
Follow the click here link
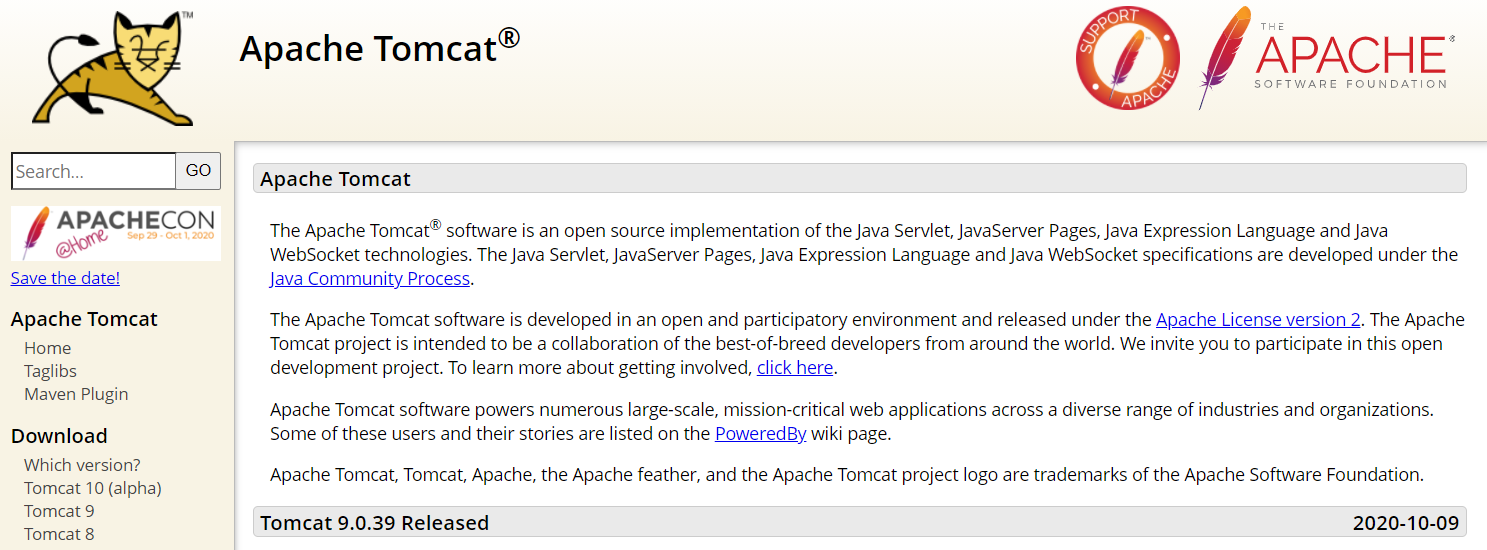coord(795,368)
